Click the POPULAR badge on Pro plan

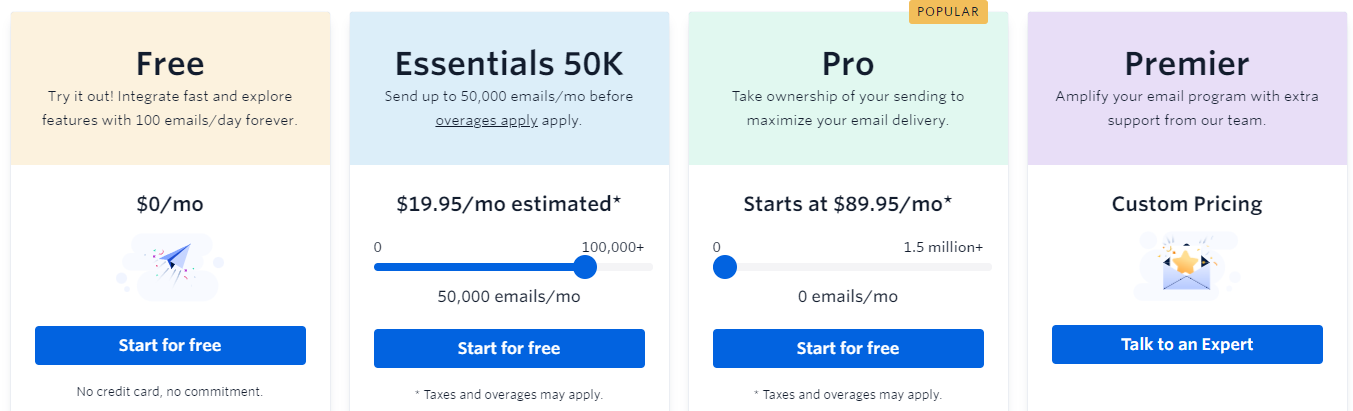click(x=948, y=12)
